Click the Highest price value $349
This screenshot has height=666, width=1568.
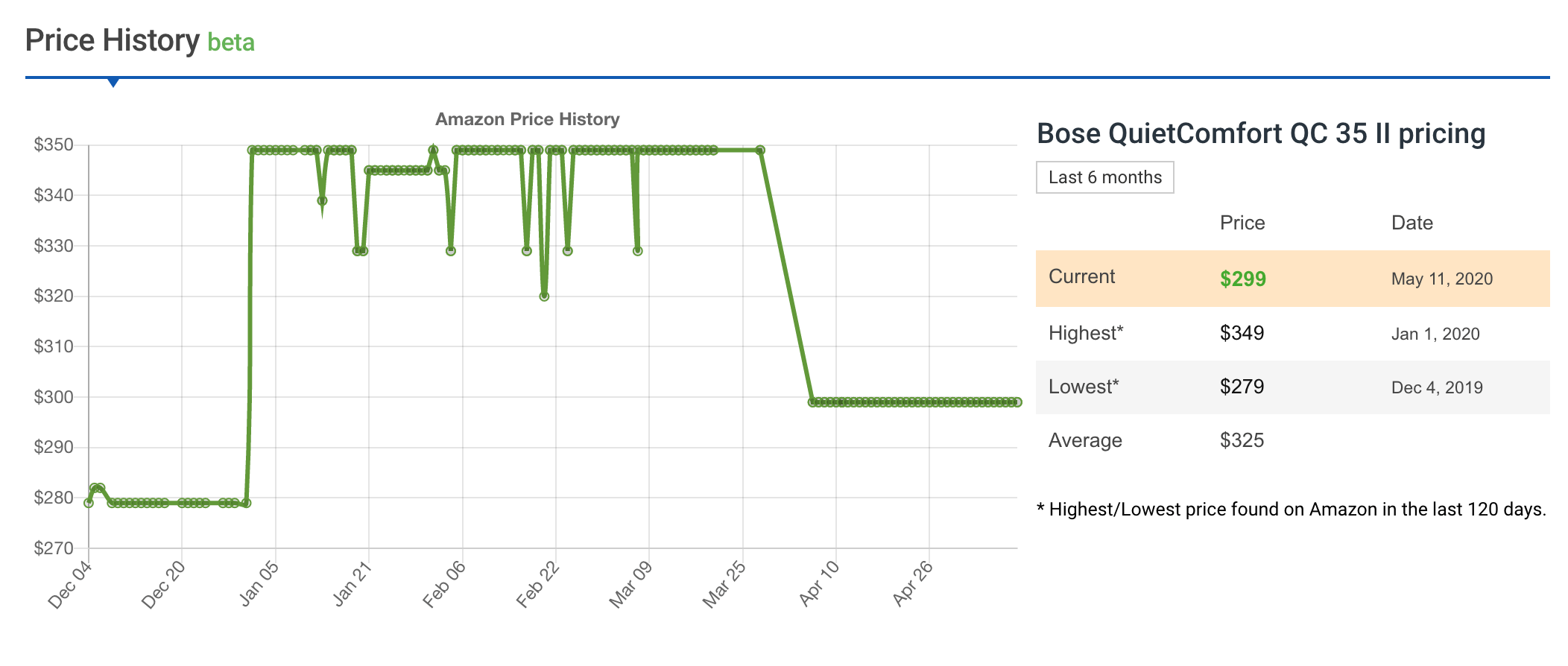(1242, 333)
